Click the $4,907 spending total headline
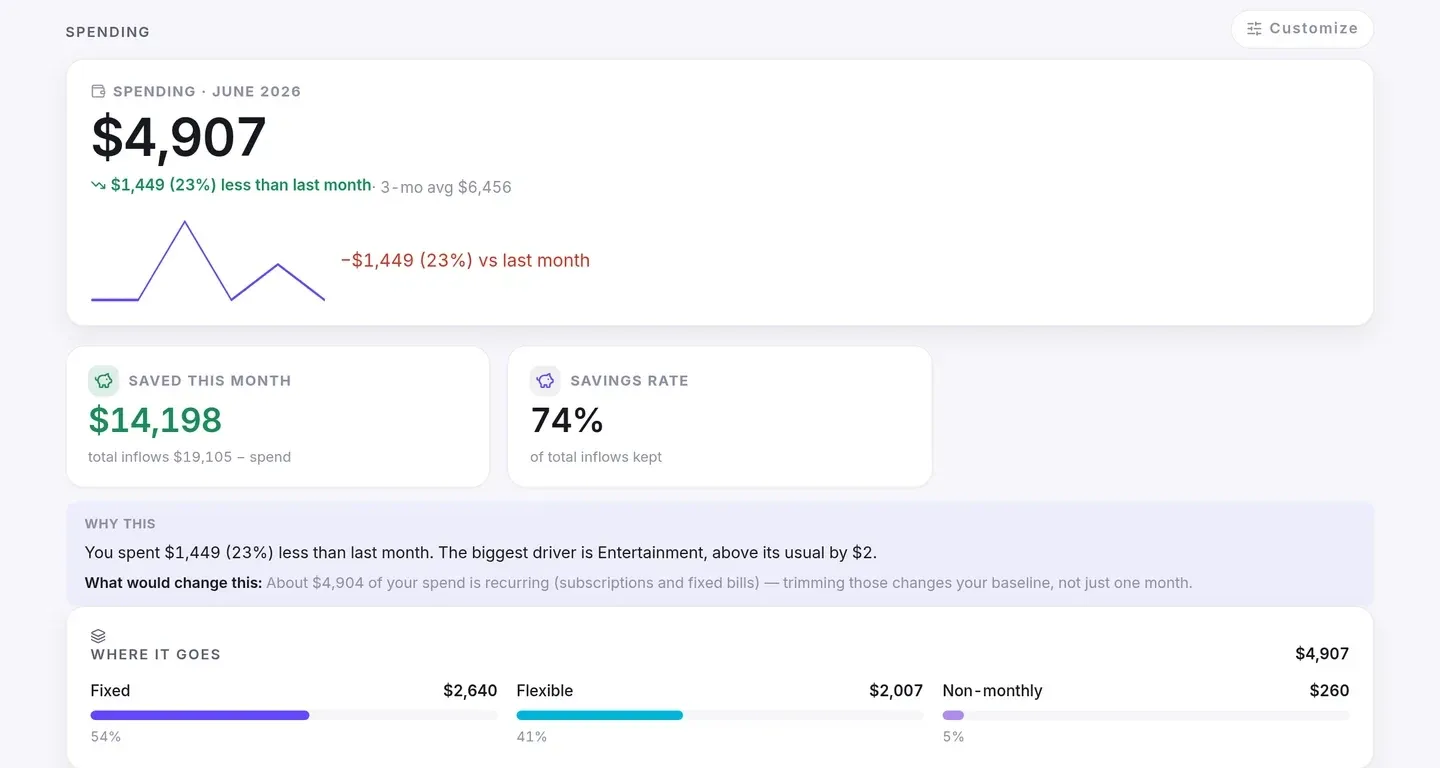 pyautogui.click(x=179, y=137)
